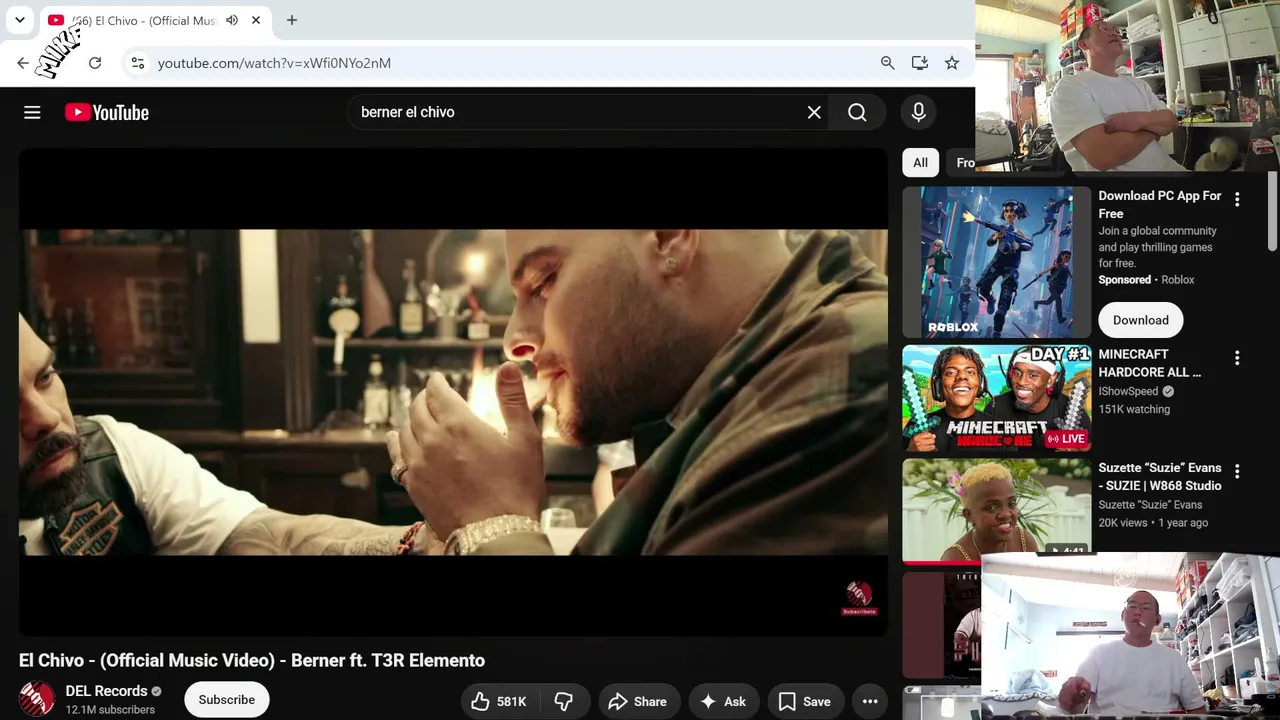View site information for youtube.com
1280x720 pixels.
point(137,63)
